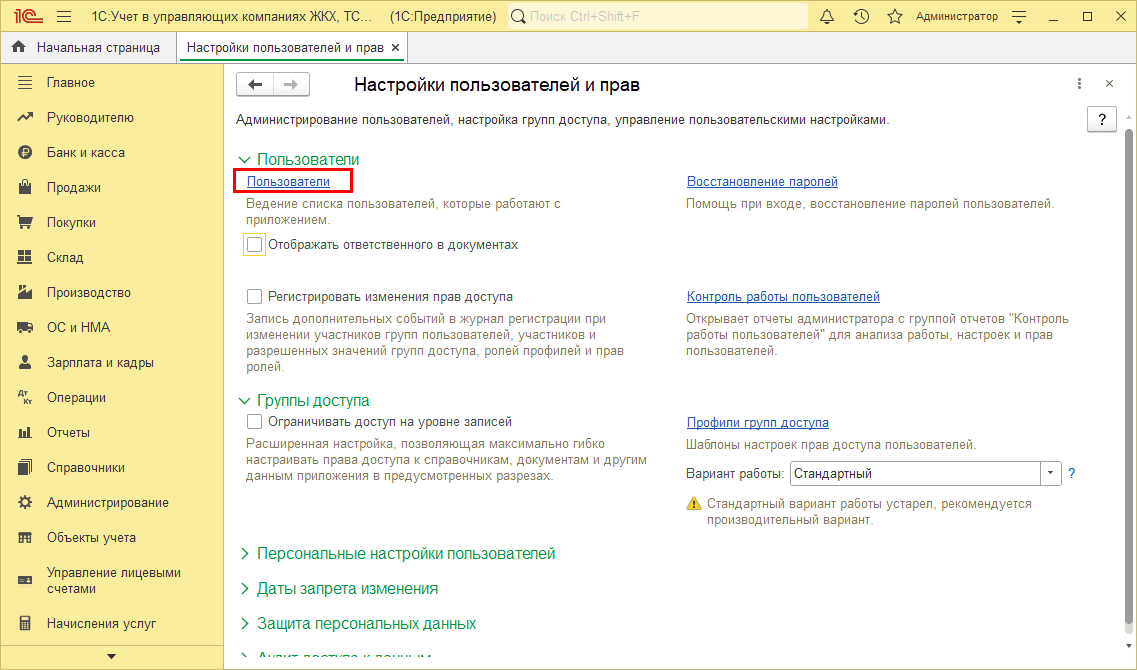Viewport: 1137px width, 670px height.
Task: Open the question mark help button
Action: coord(1101,119)
